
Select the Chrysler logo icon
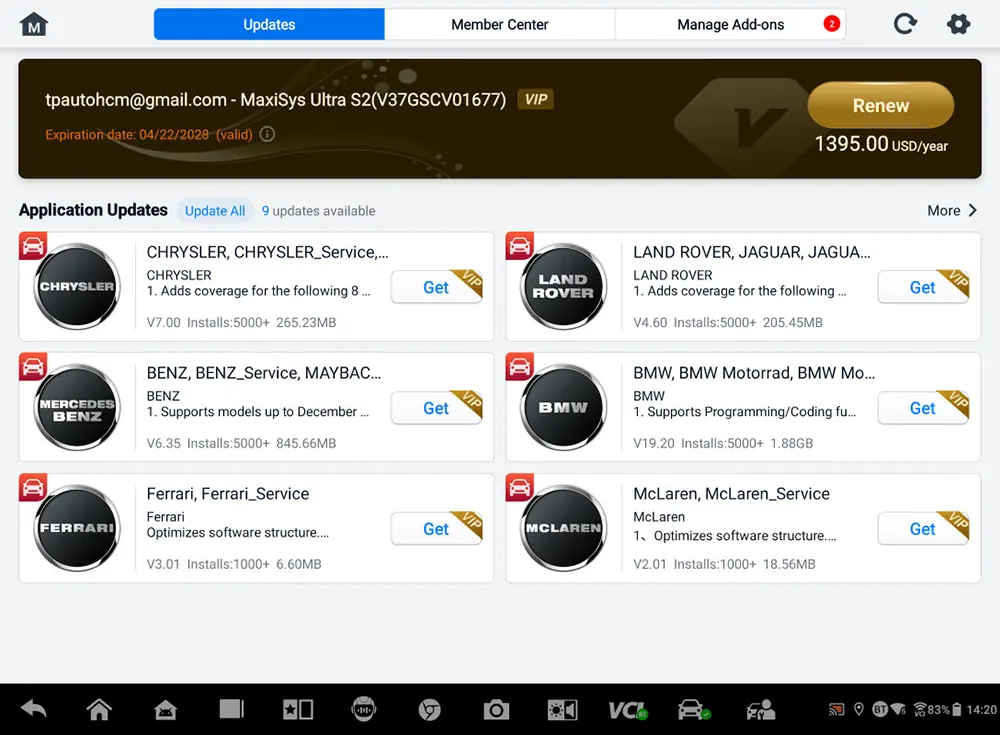coord(77,286)
